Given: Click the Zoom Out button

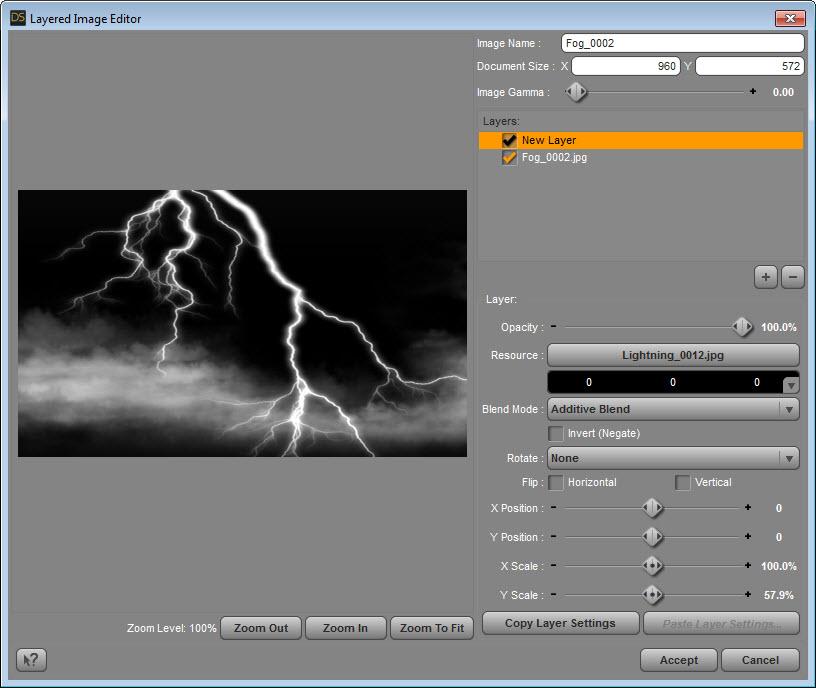Looking at the screenshot, I should 261,628.
